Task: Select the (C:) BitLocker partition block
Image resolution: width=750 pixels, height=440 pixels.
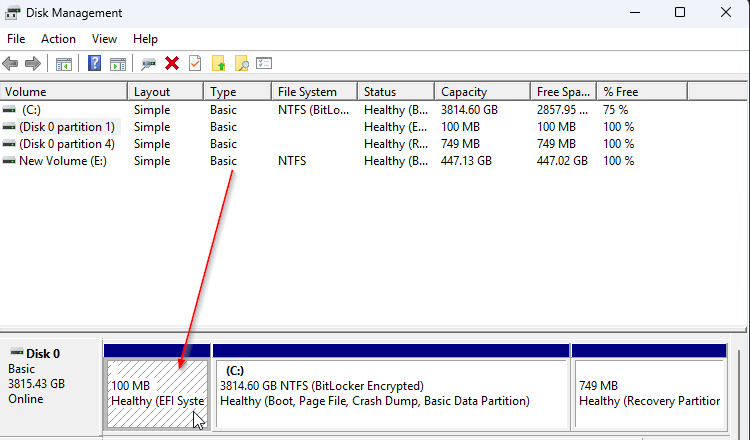Action: pyautogui.click(x=390, y=393)
